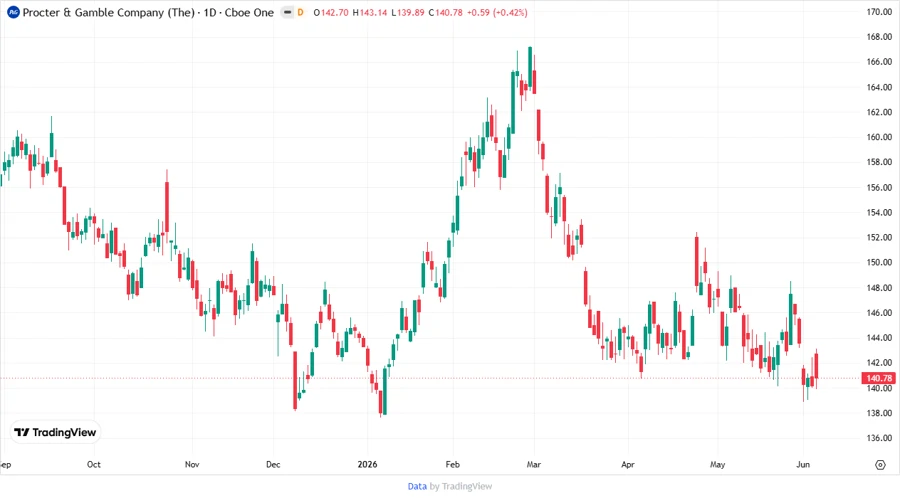Click the 140.78 current price label
This screenshot has width=900, height=498.
point(879,378)
